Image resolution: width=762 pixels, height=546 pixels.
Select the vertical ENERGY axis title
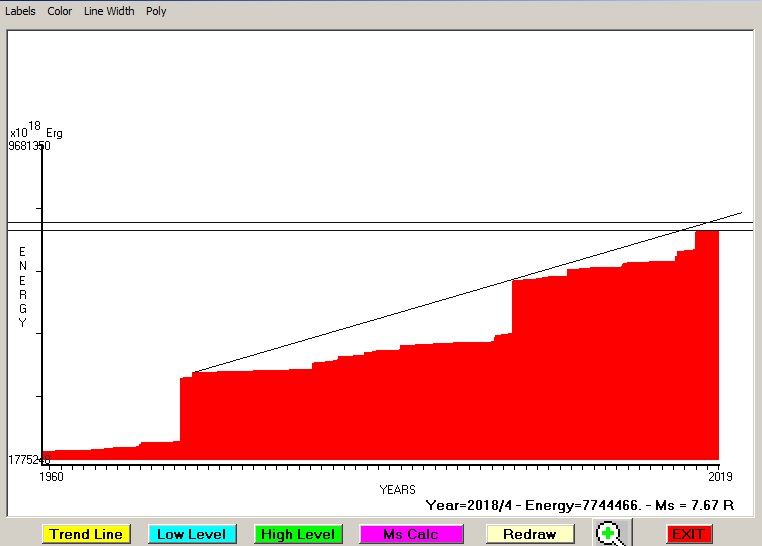pos(22,287)
